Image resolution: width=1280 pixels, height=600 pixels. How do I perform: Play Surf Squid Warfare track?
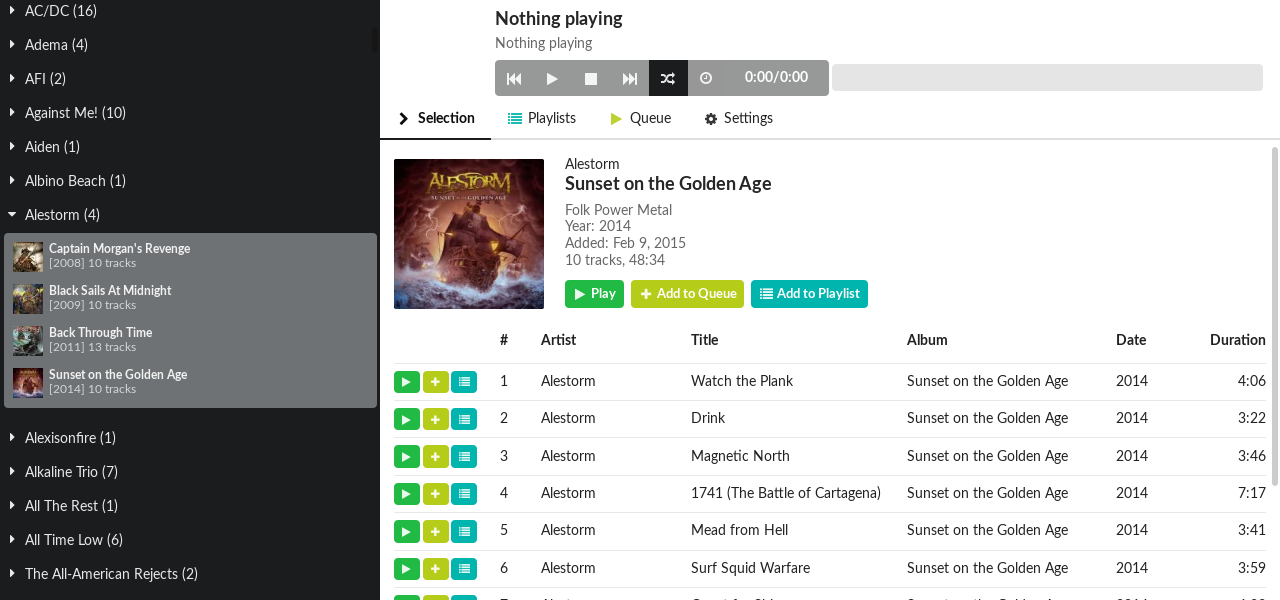(x=406, y=569)
